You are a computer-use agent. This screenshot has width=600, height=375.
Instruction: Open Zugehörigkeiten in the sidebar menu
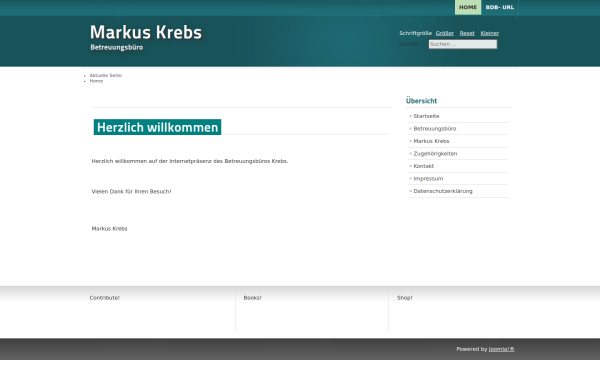pos(435,153)
